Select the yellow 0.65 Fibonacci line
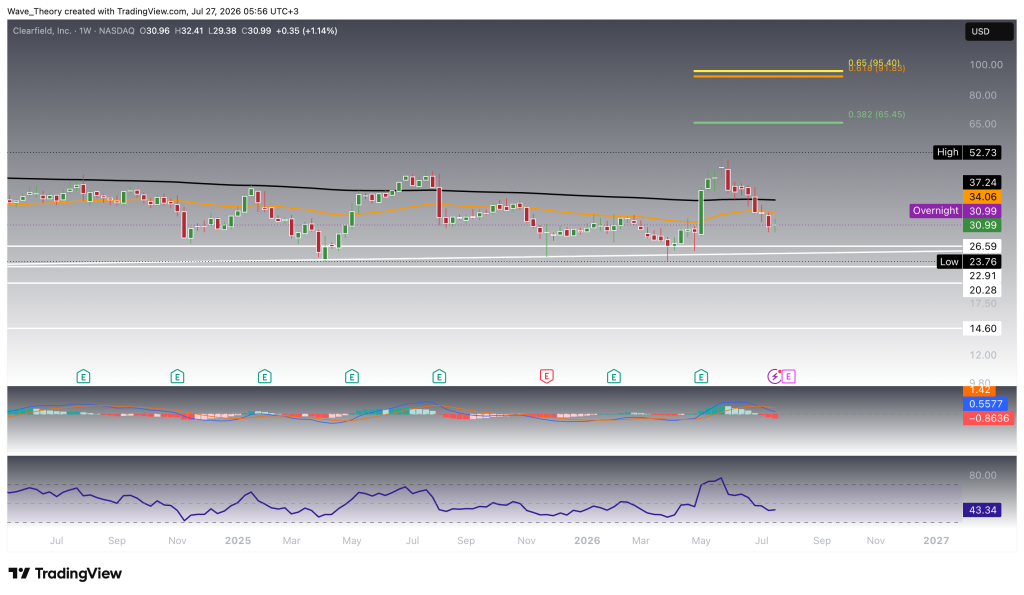The width and height of the screenshot is (1024, 595). pyautogui.click(x=768, y=71)
